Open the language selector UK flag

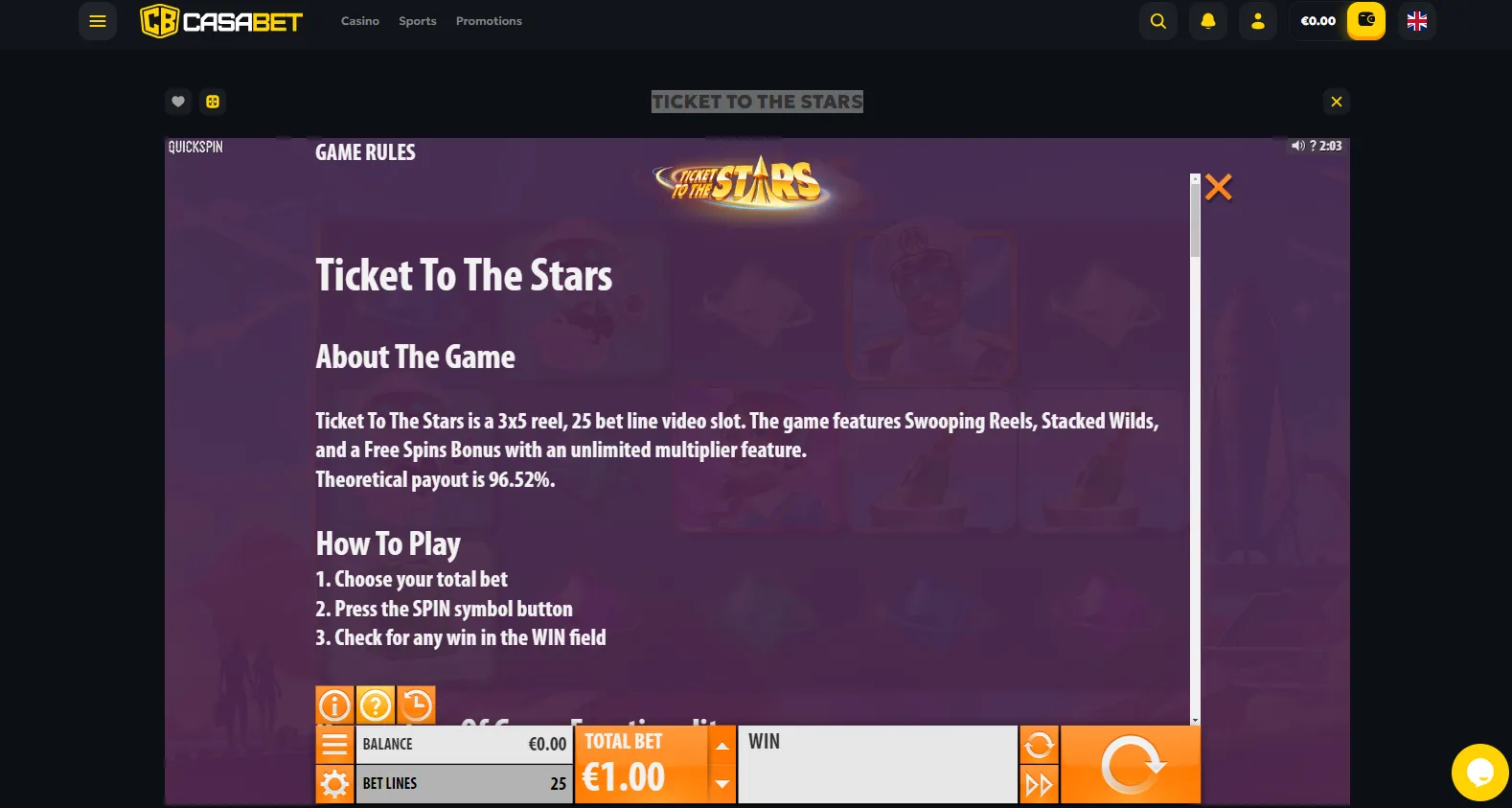click(x=1417, y=21)
